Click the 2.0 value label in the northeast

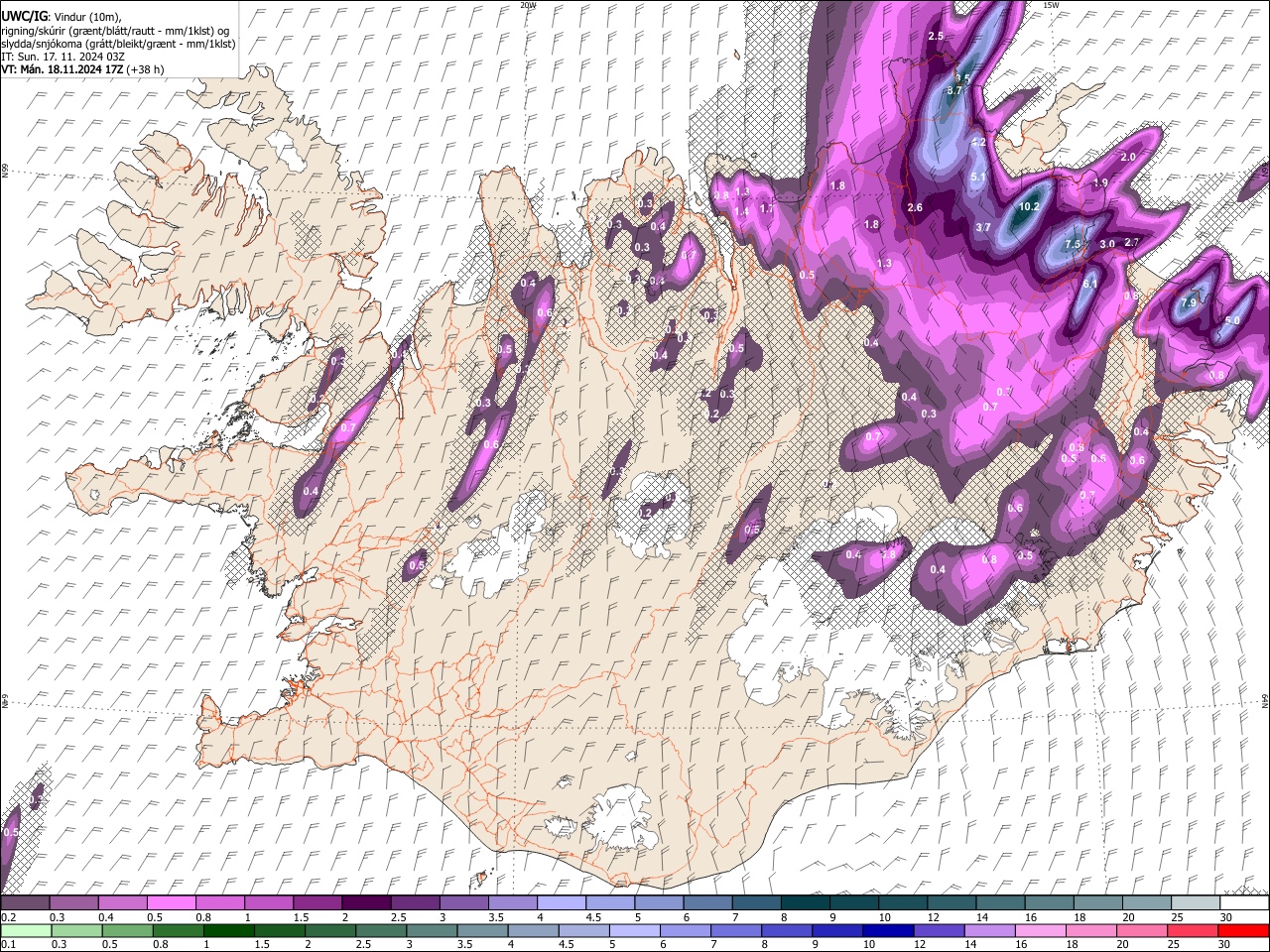[x=1127, y=157]
